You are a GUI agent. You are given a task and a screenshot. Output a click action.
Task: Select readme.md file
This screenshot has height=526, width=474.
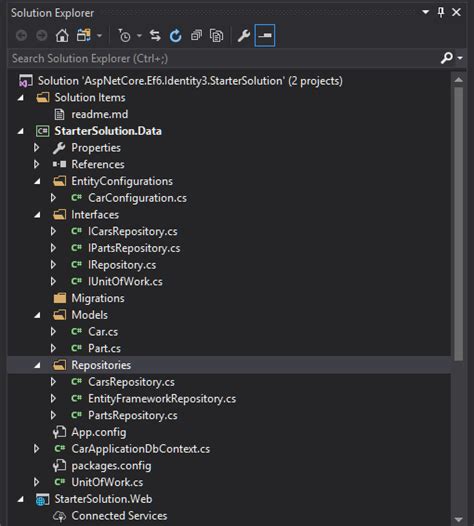pos(100,114)
